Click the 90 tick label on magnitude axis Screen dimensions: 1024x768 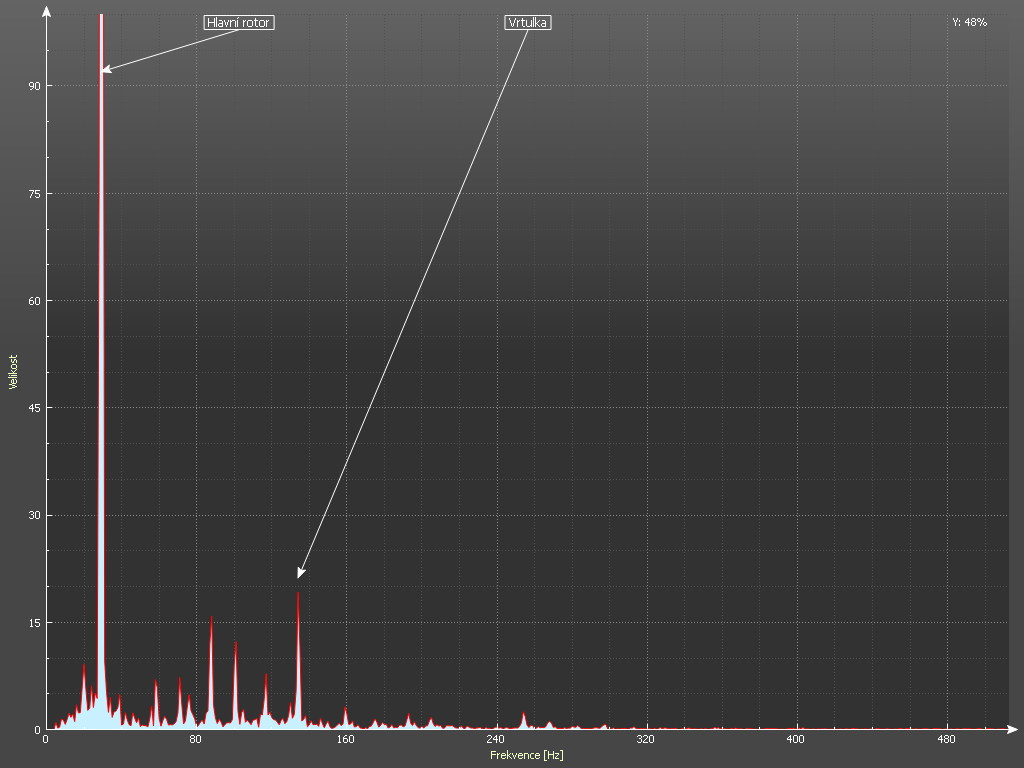point(33,86)
